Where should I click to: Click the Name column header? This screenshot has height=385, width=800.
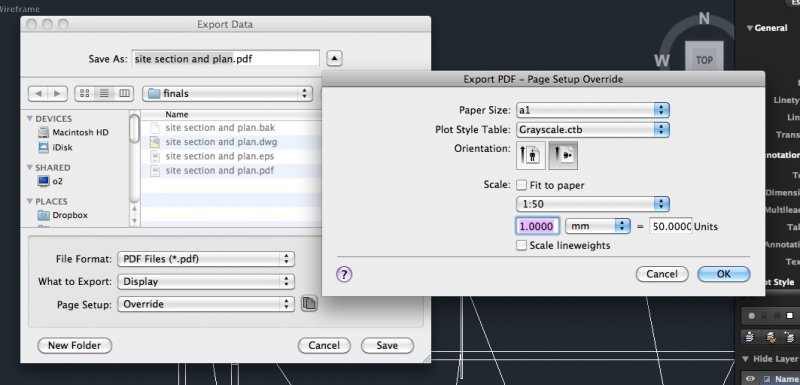[231, 114]
